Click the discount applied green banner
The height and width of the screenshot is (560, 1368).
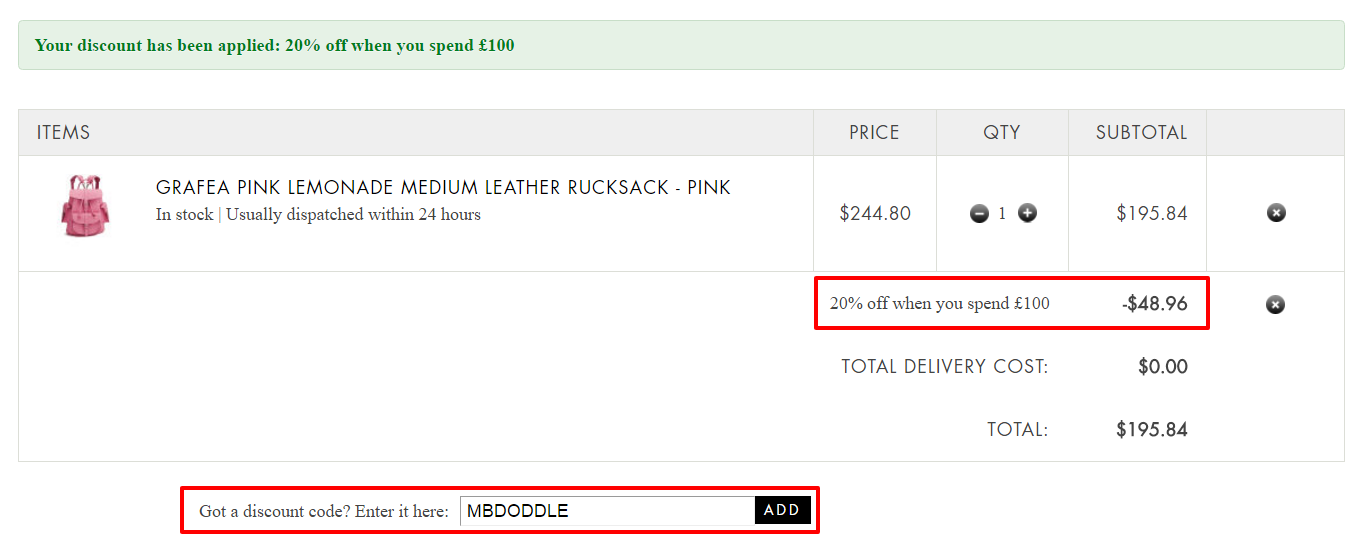pos(681,45)
